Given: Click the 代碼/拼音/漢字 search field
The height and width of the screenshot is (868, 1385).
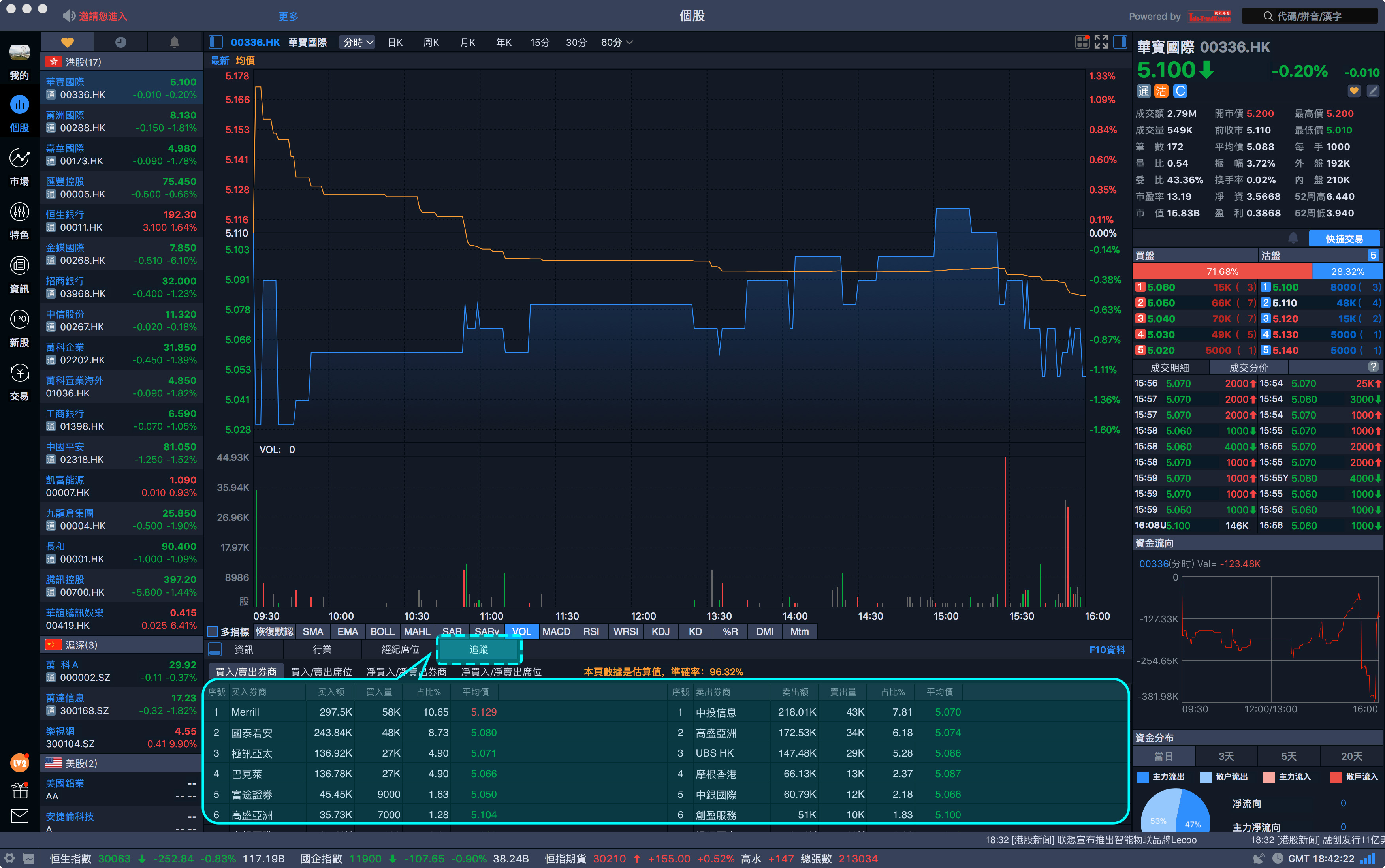Looking at the screenshot, I should [x=1309, y=16].
